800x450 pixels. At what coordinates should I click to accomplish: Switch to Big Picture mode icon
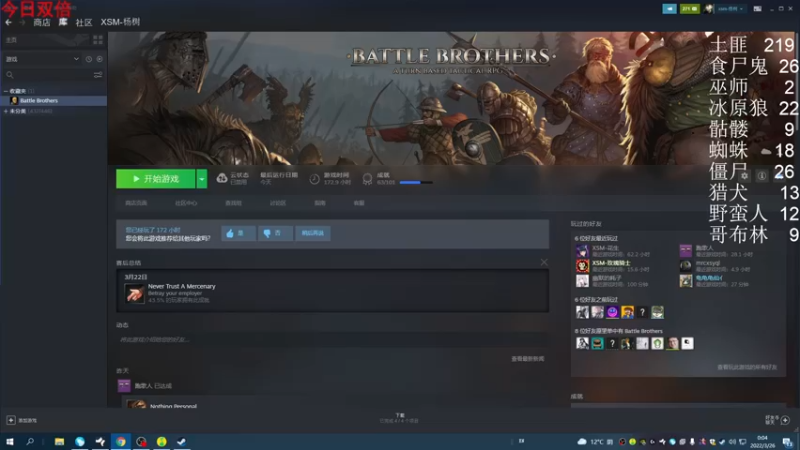click(758, 9)
